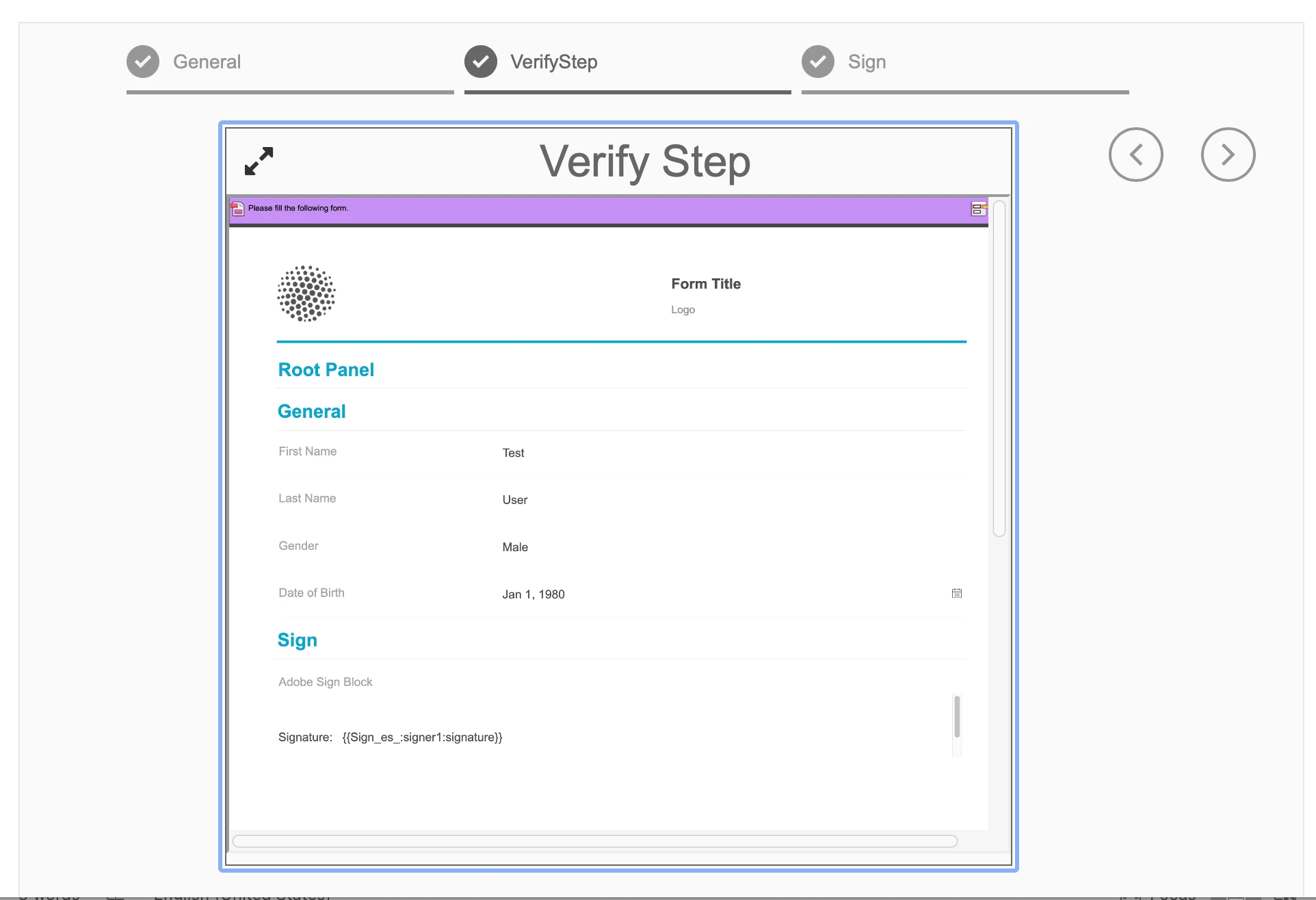Image resolution: width=1316 pixels, height=900 pixels.
Task: Click the PDF form icon in purple bar
Action: [237, 209]
